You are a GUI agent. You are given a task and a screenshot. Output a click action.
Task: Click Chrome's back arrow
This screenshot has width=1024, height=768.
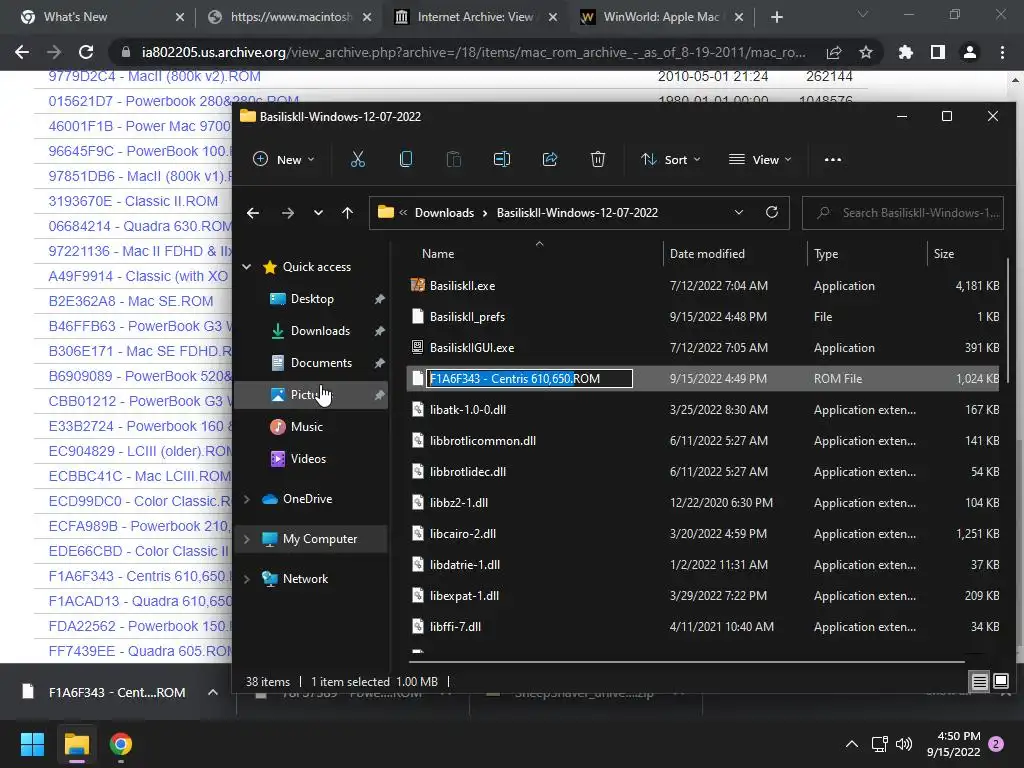[x=22, y=52]
